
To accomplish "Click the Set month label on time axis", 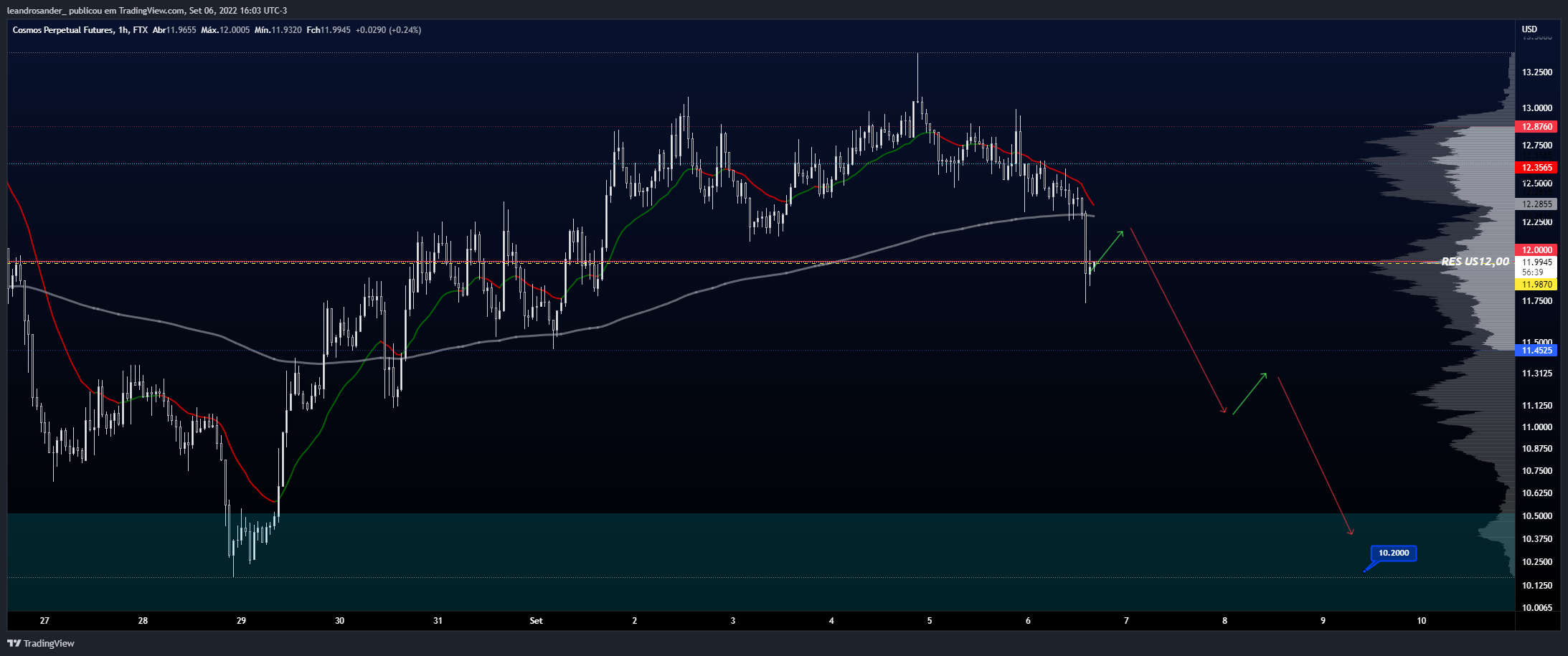I will 536,621.
